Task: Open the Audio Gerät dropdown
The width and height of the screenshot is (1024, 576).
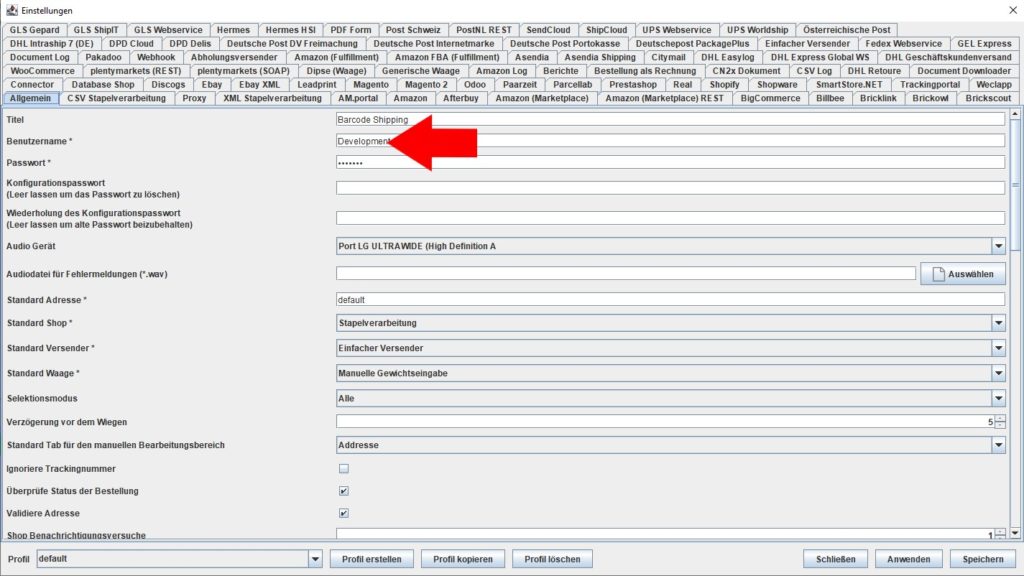Action: pyautogui.click(x=998, y=246)
